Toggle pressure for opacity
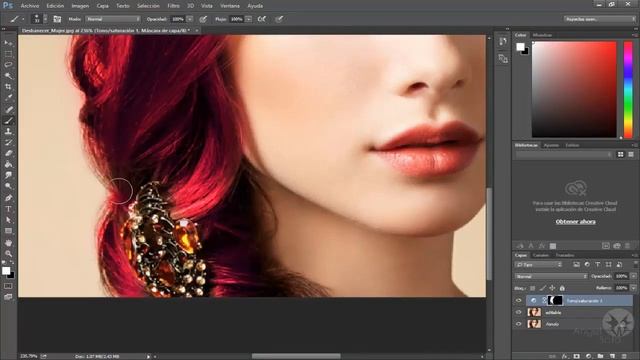This screenshot has height=360, width=640. (x=203, y=19)
